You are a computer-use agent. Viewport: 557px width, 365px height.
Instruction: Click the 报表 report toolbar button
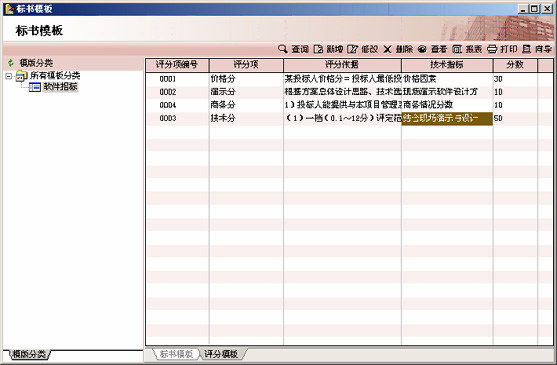[x=467, y=49]
